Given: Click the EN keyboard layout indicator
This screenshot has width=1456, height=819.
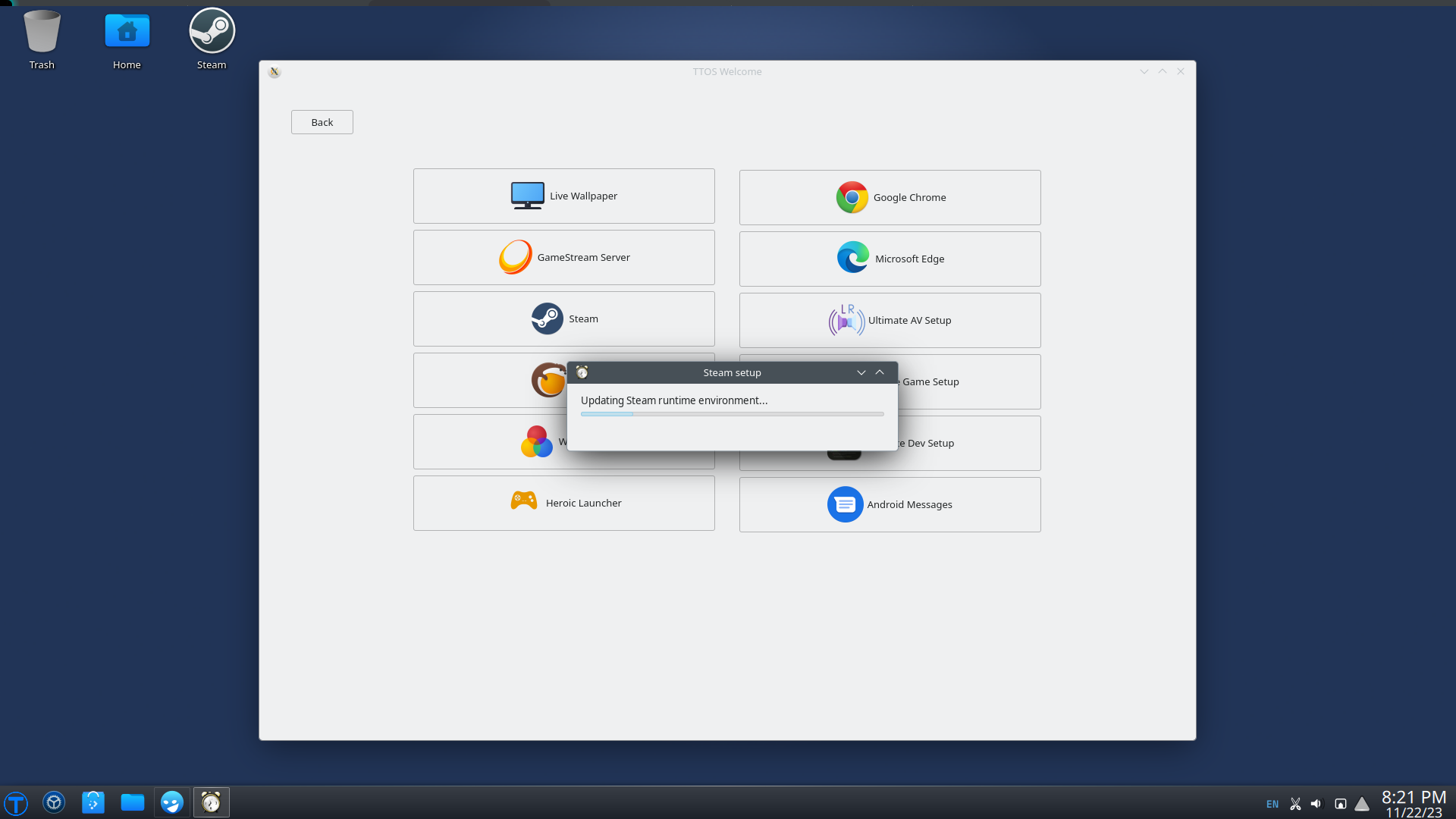Looking at the screenshot, I should (x=1272, y=804).
